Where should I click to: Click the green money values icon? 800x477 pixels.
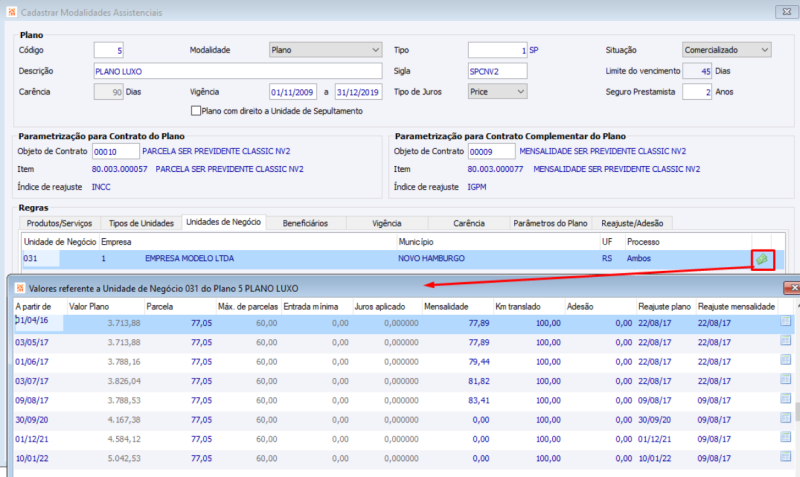(x=762, y=259)
